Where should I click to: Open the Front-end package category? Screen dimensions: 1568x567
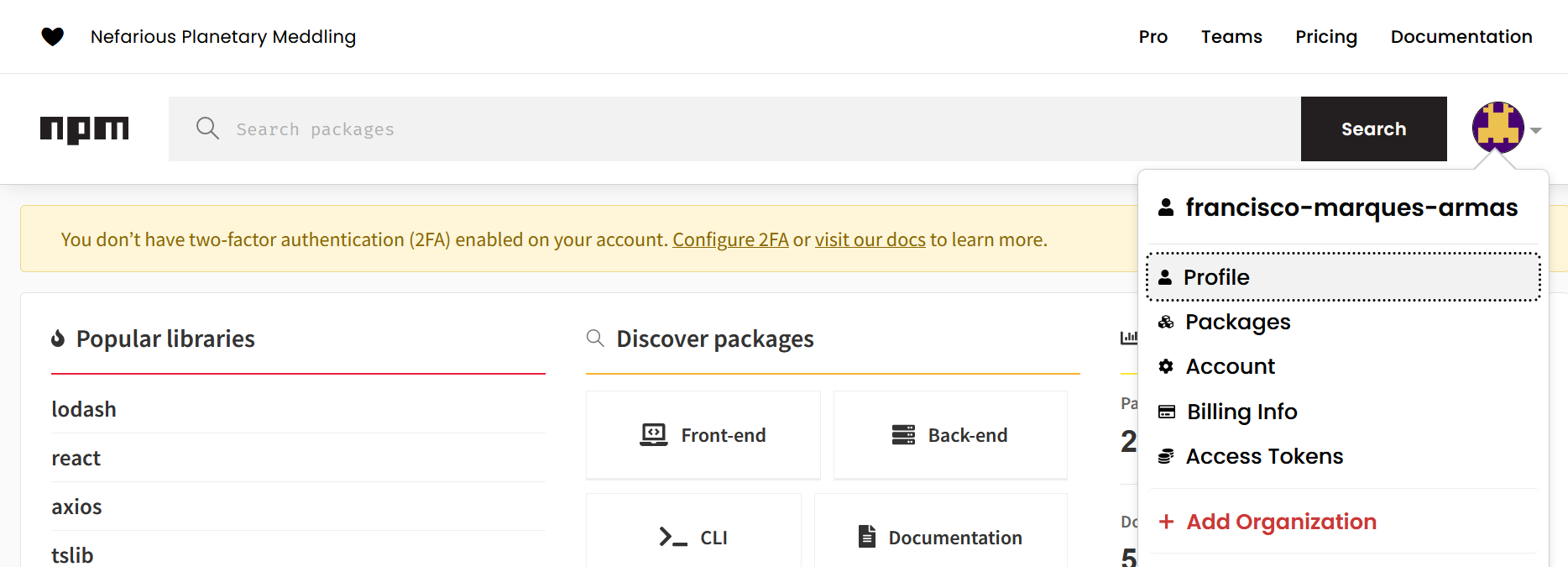[703, 435]
